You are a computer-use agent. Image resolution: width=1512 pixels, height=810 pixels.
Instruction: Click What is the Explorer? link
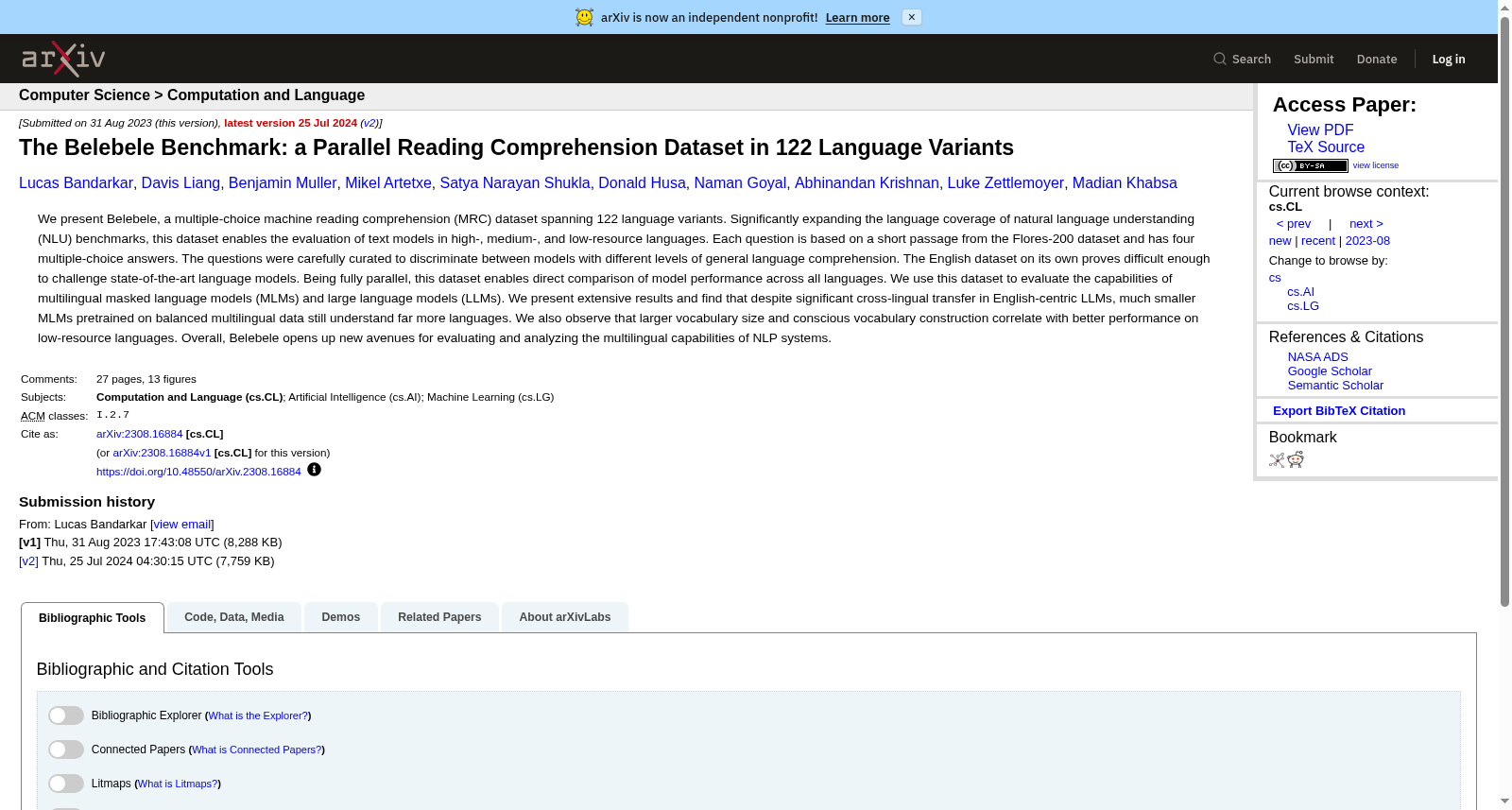pyautogui.click(x=258, y=716)
